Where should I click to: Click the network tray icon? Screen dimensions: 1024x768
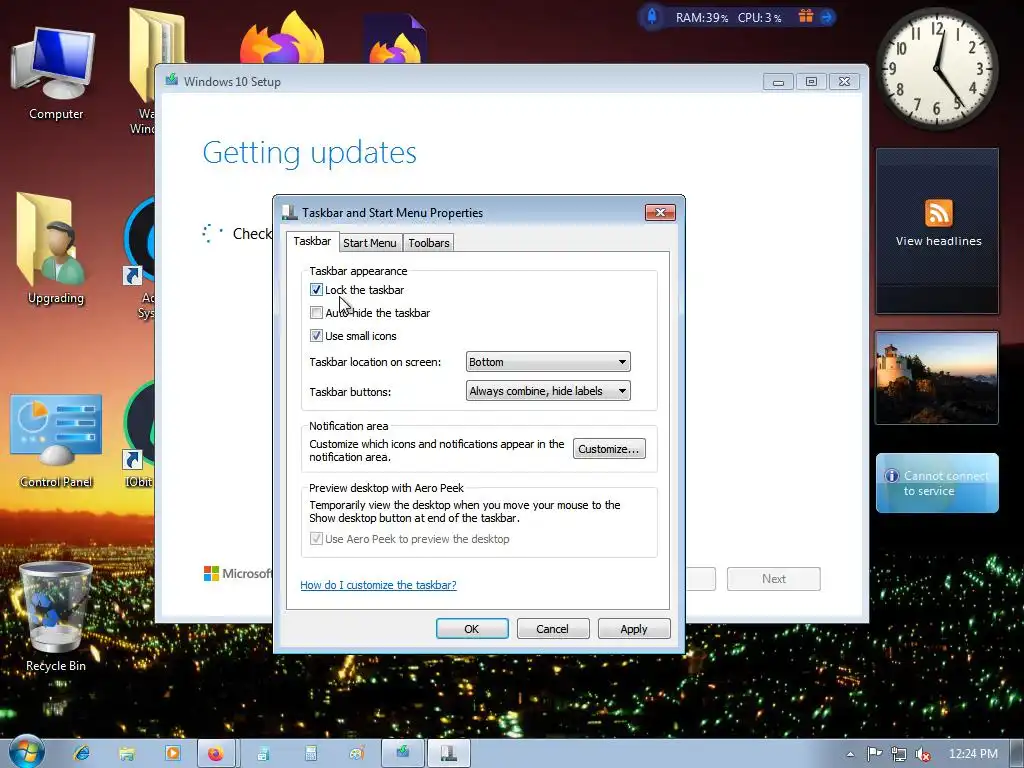[899, 754]
